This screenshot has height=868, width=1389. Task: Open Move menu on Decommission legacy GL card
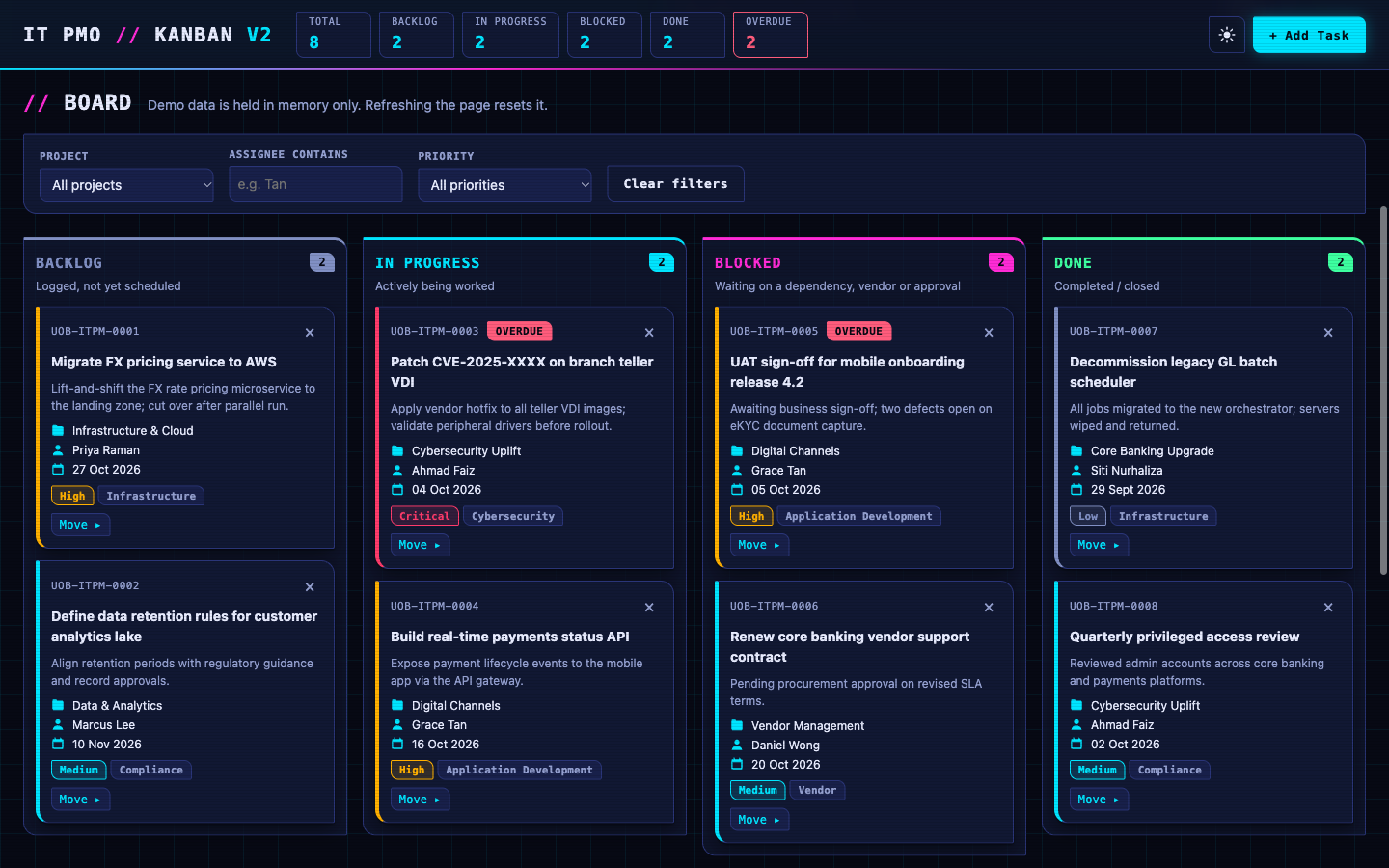point(1099,545)
